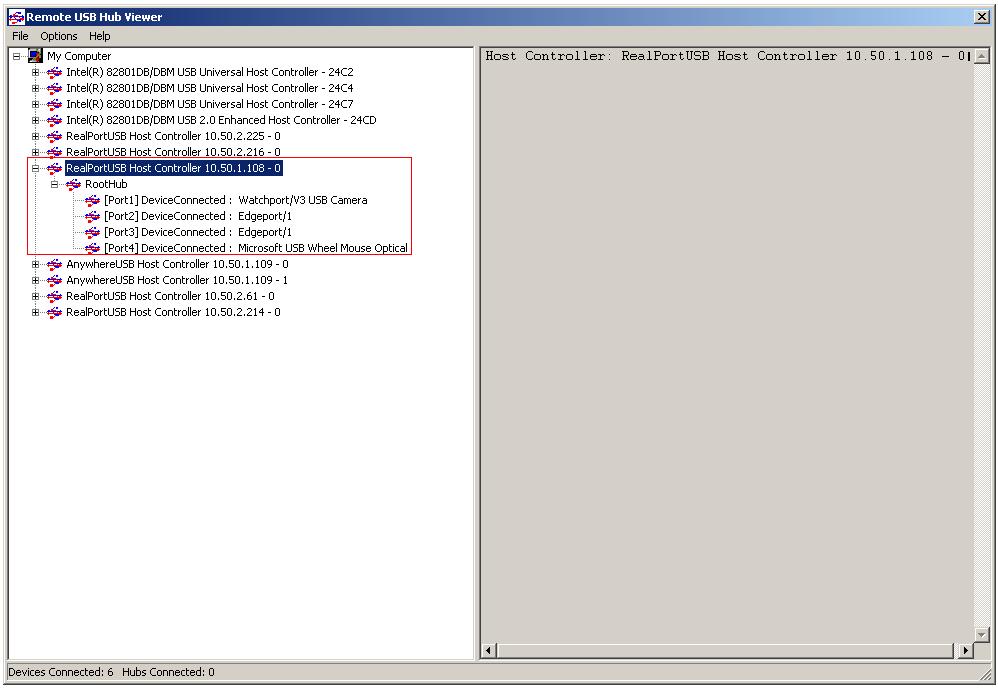Open the Help menu
This screenshot has width=998, height=688.
[x=100, y=36]
